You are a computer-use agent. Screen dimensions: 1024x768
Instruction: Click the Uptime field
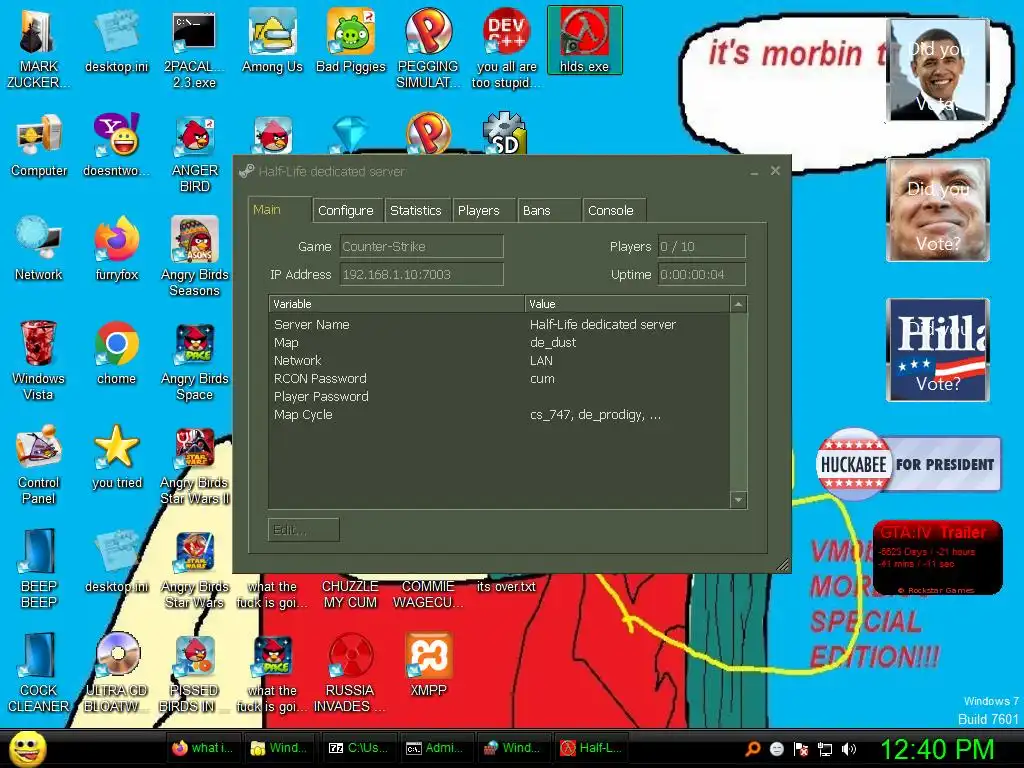[x=701, y=274]
